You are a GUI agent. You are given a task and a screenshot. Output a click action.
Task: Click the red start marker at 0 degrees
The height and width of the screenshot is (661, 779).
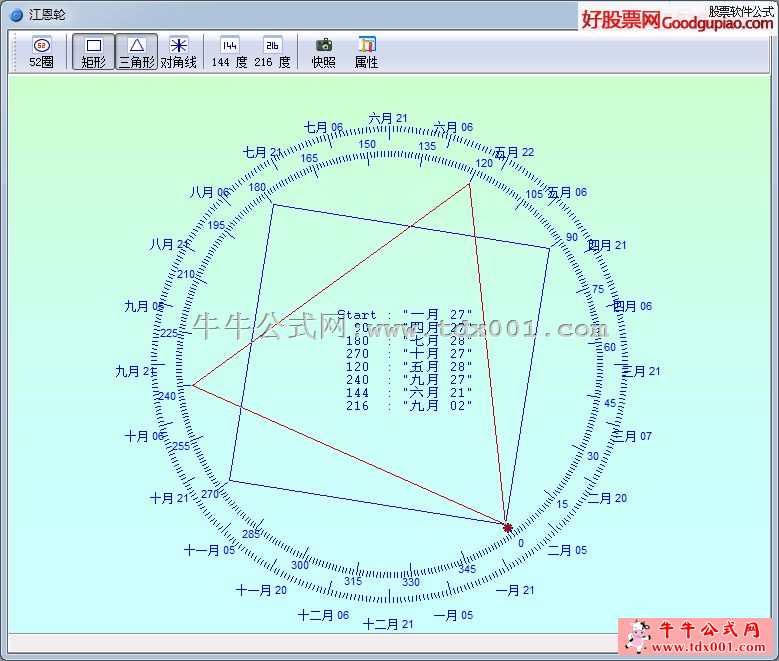click(x=507, y=528)
